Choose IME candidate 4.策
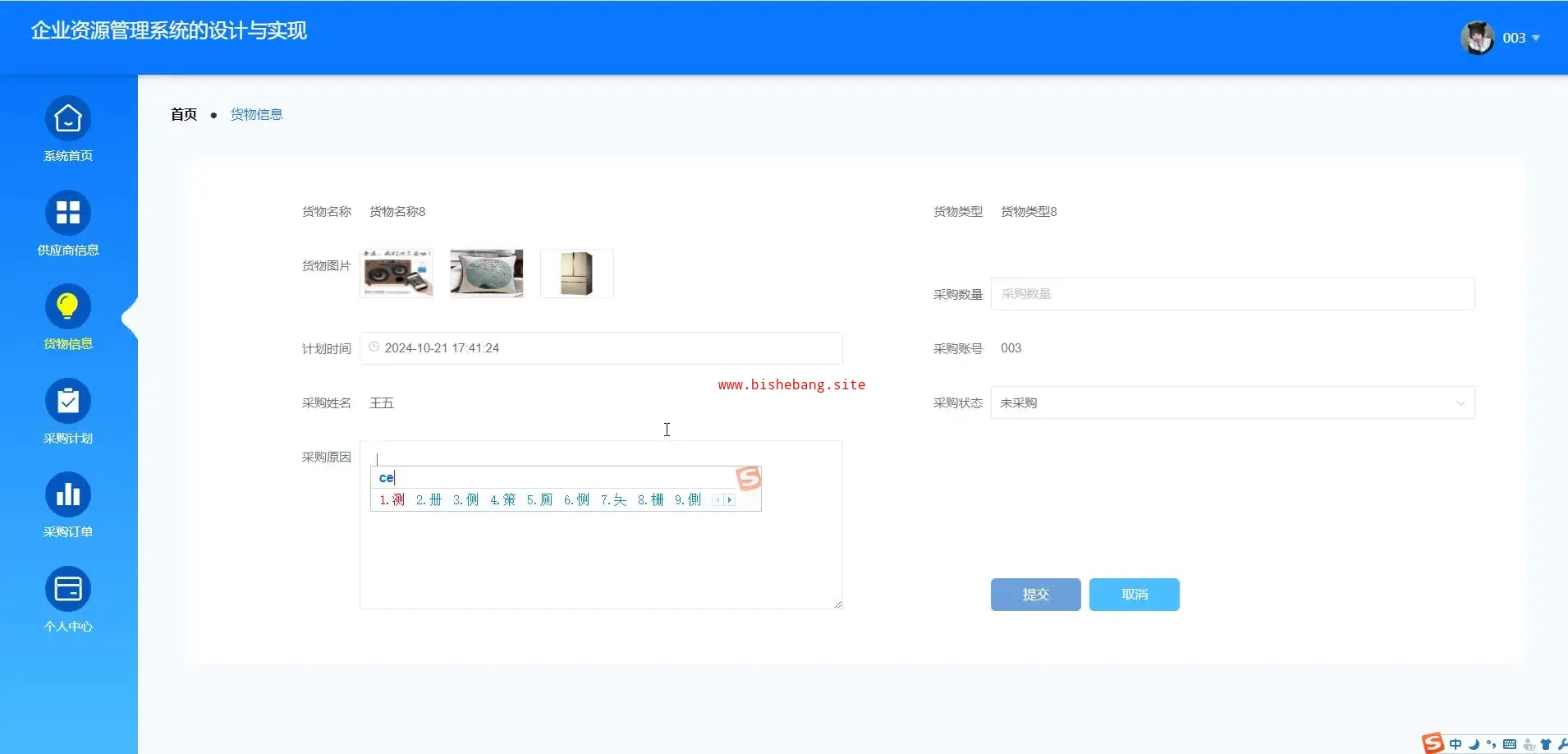This screenshot has height=754, width=1568. pos(502,499)
